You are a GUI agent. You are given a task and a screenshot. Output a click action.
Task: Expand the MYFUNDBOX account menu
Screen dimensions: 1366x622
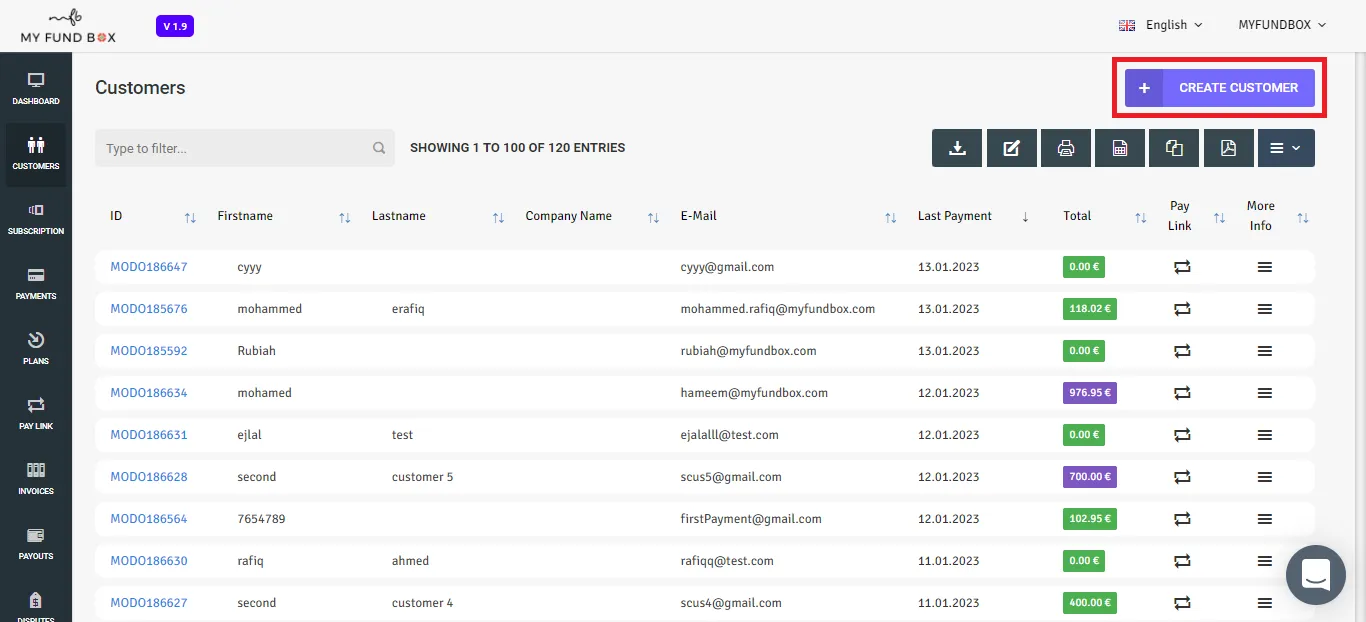tap(1282, 25)
